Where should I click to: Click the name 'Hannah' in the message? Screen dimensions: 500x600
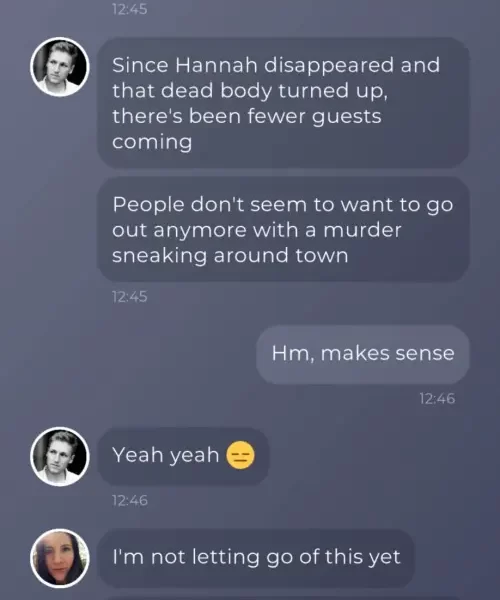(217, 65)
